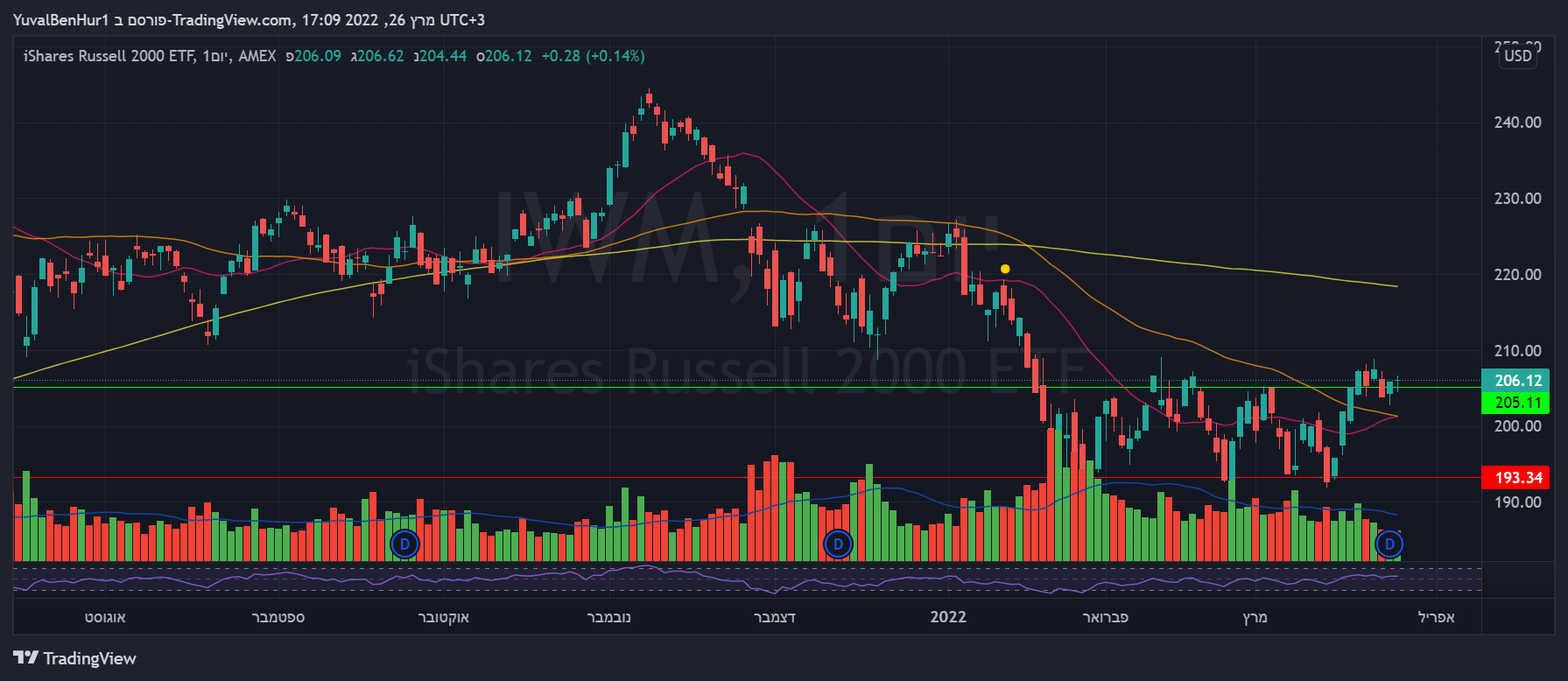Click the 190.00 price axis label
The image size is (1568, 681).
pos(1518,502)
